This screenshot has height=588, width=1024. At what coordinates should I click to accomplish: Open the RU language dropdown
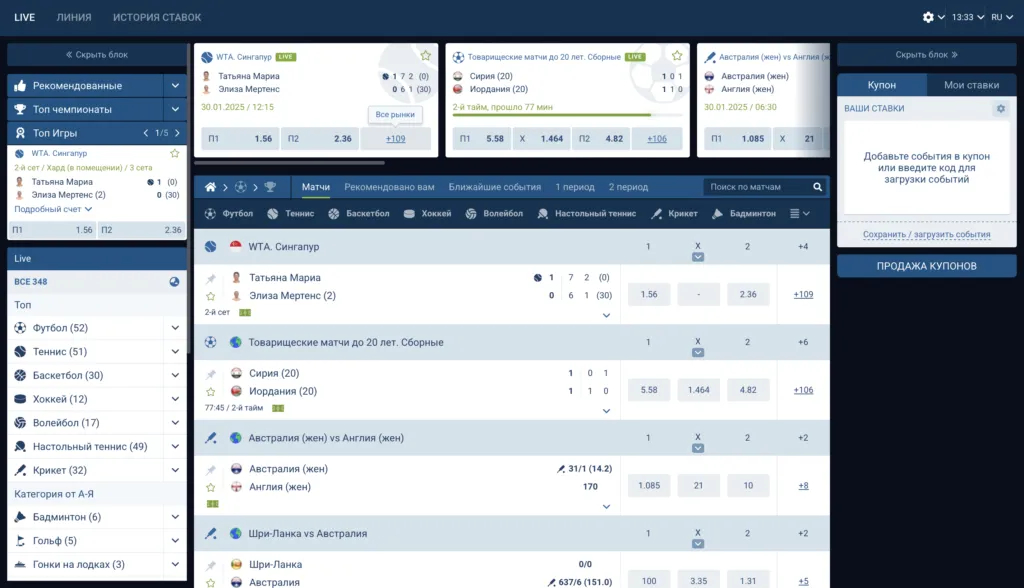coord(1002,17)
